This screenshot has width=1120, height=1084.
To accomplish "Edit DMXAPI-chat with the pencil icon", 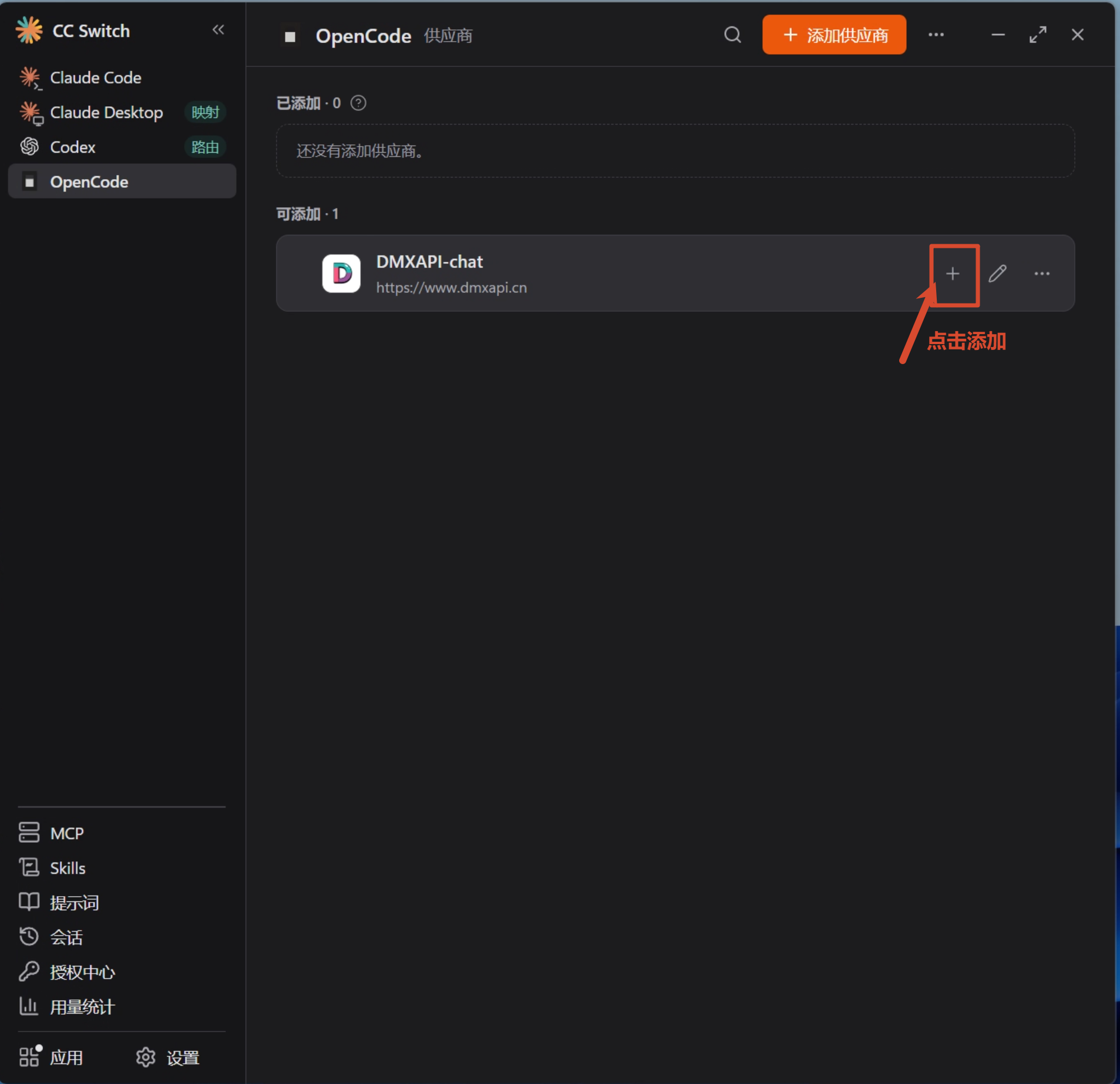I will (997, 274).
